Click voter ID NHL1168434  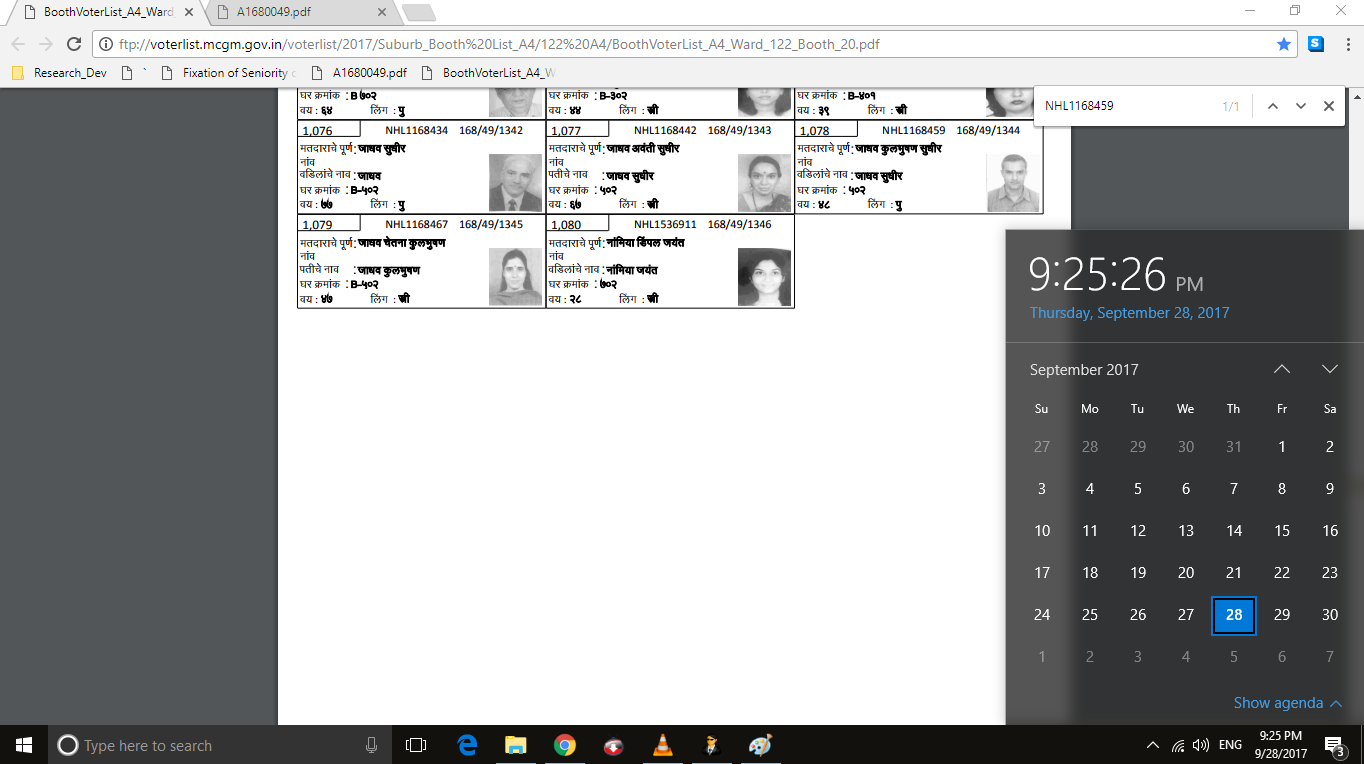click(416, 130)
